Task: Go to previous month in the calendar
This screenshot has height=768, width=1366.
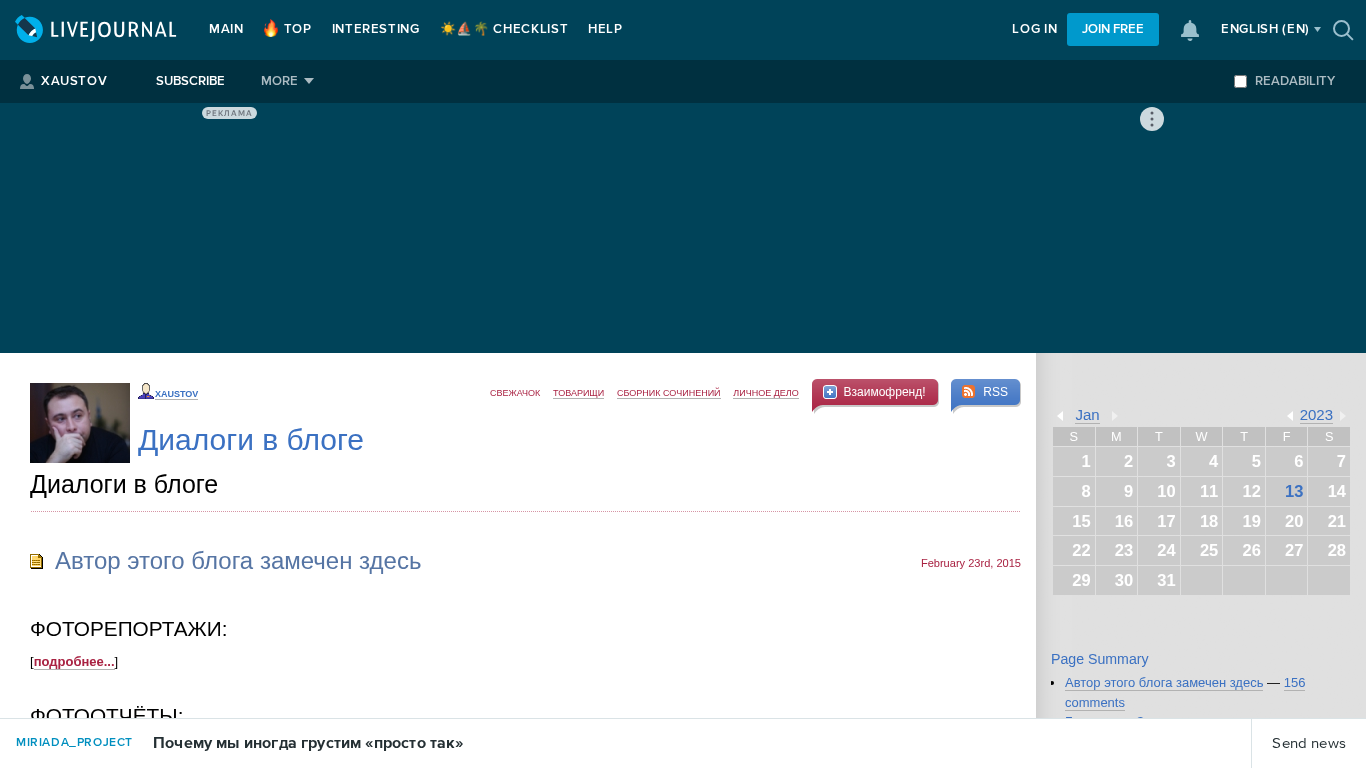Action: (x=1059, y=416)
